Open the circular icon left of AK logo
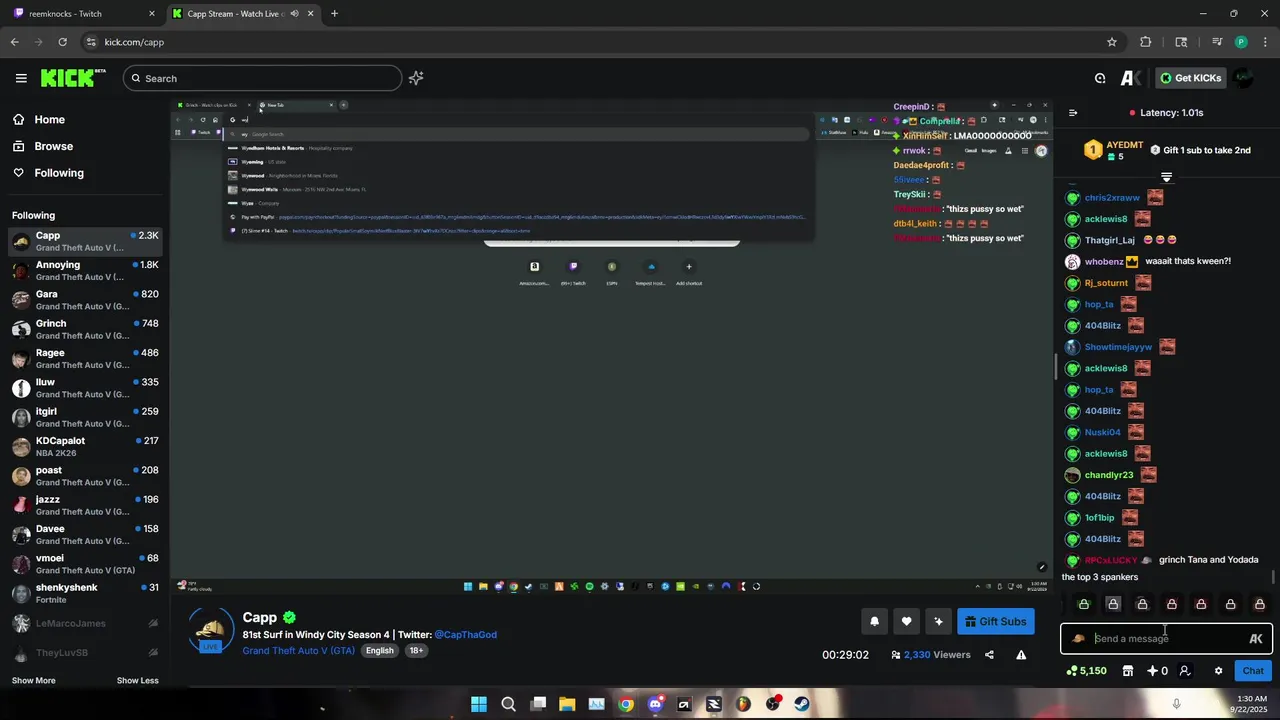 [1100, 78]
